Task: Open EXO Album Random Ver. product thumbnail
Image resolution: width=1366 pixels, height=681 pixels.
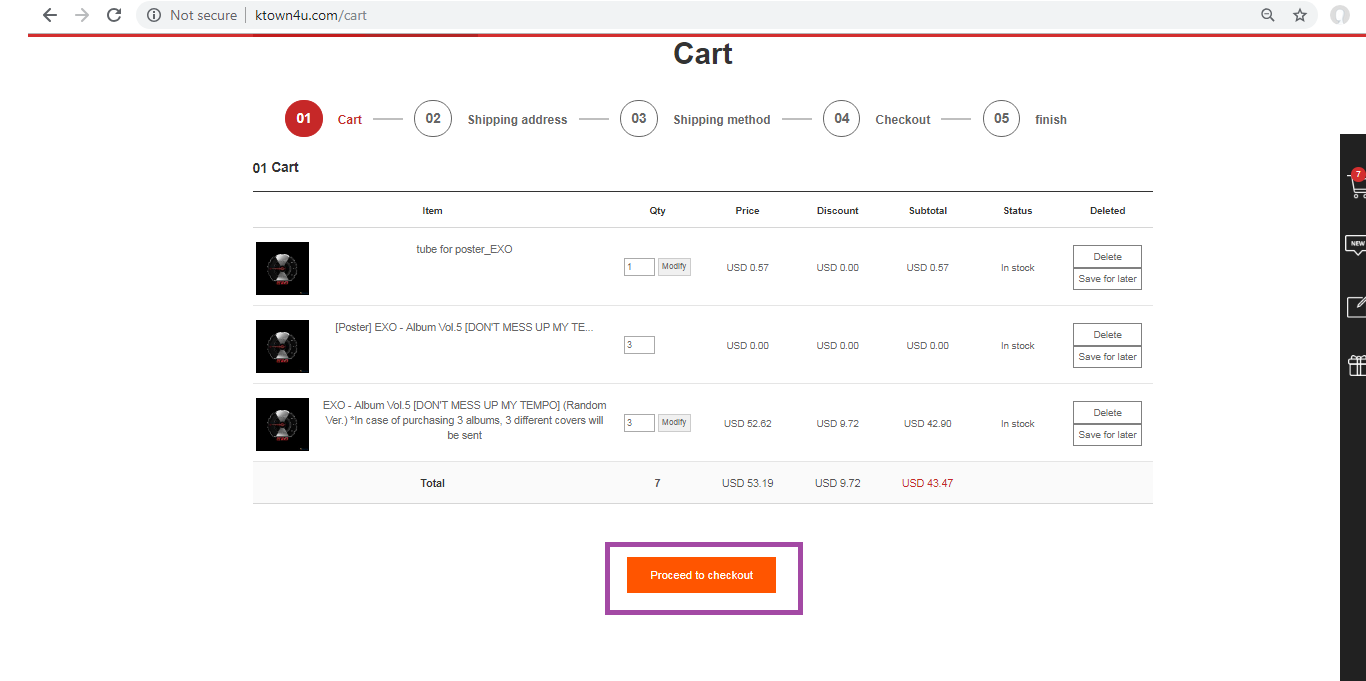Action: point(282,424)
